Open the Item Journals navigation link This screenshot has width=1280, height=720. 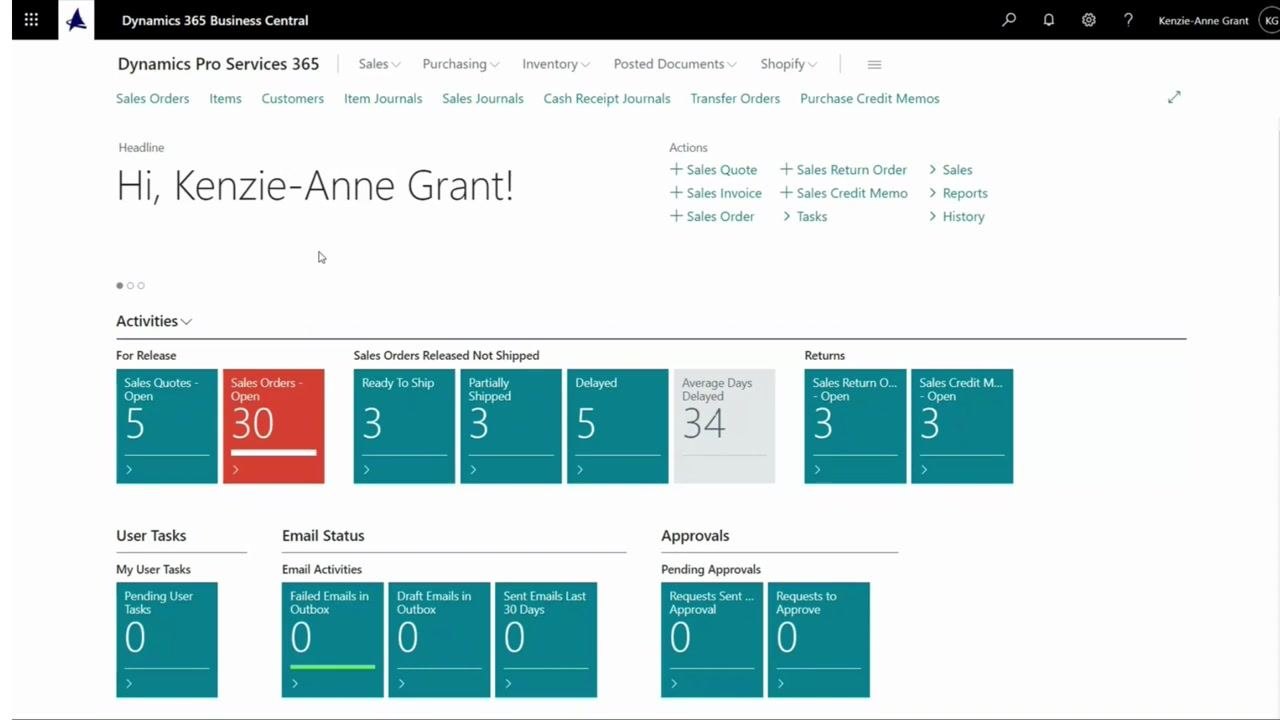383,98
